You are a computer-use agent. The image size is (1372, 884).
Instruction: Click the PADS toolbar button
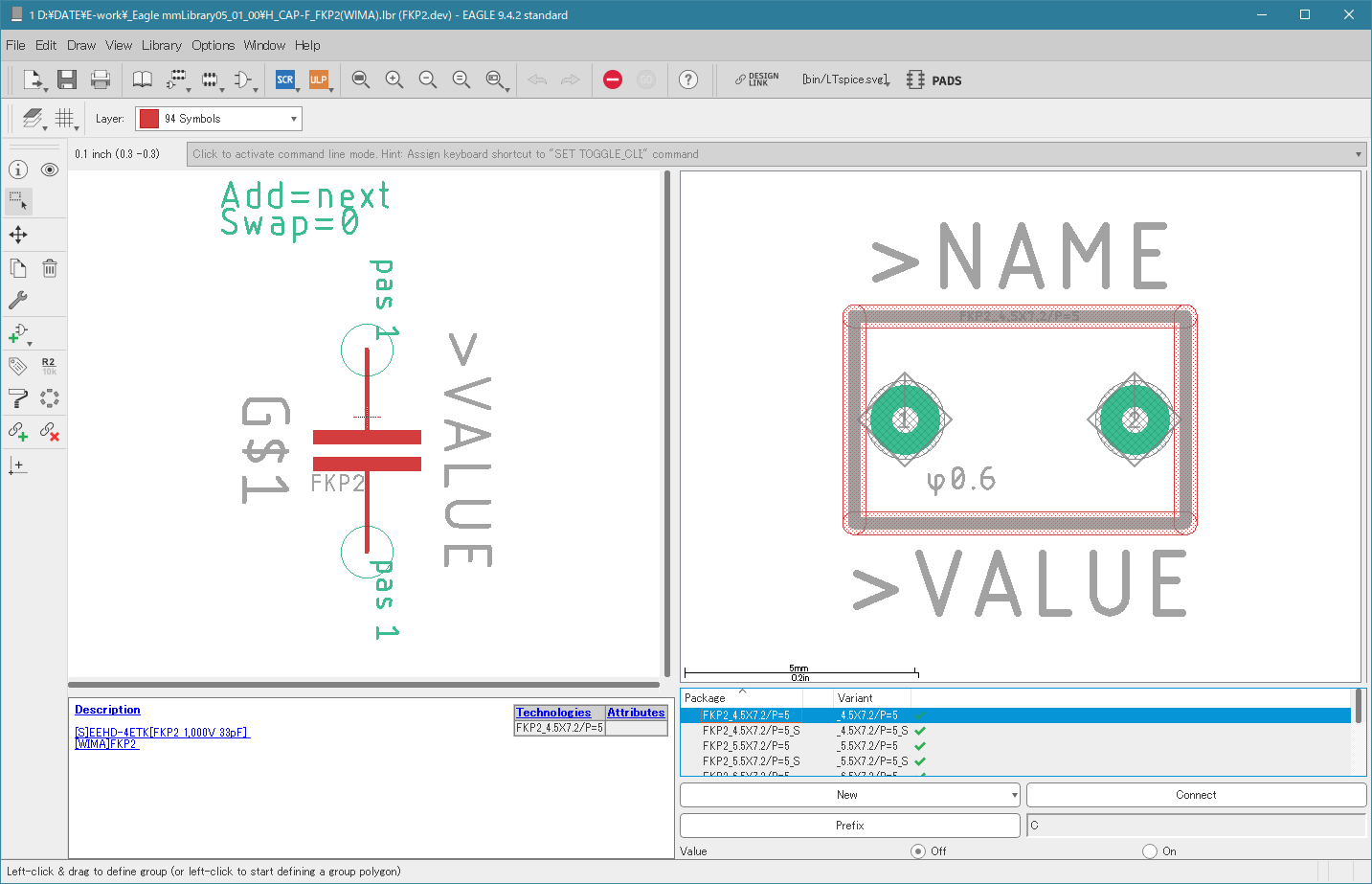click(x=934, y=80)
